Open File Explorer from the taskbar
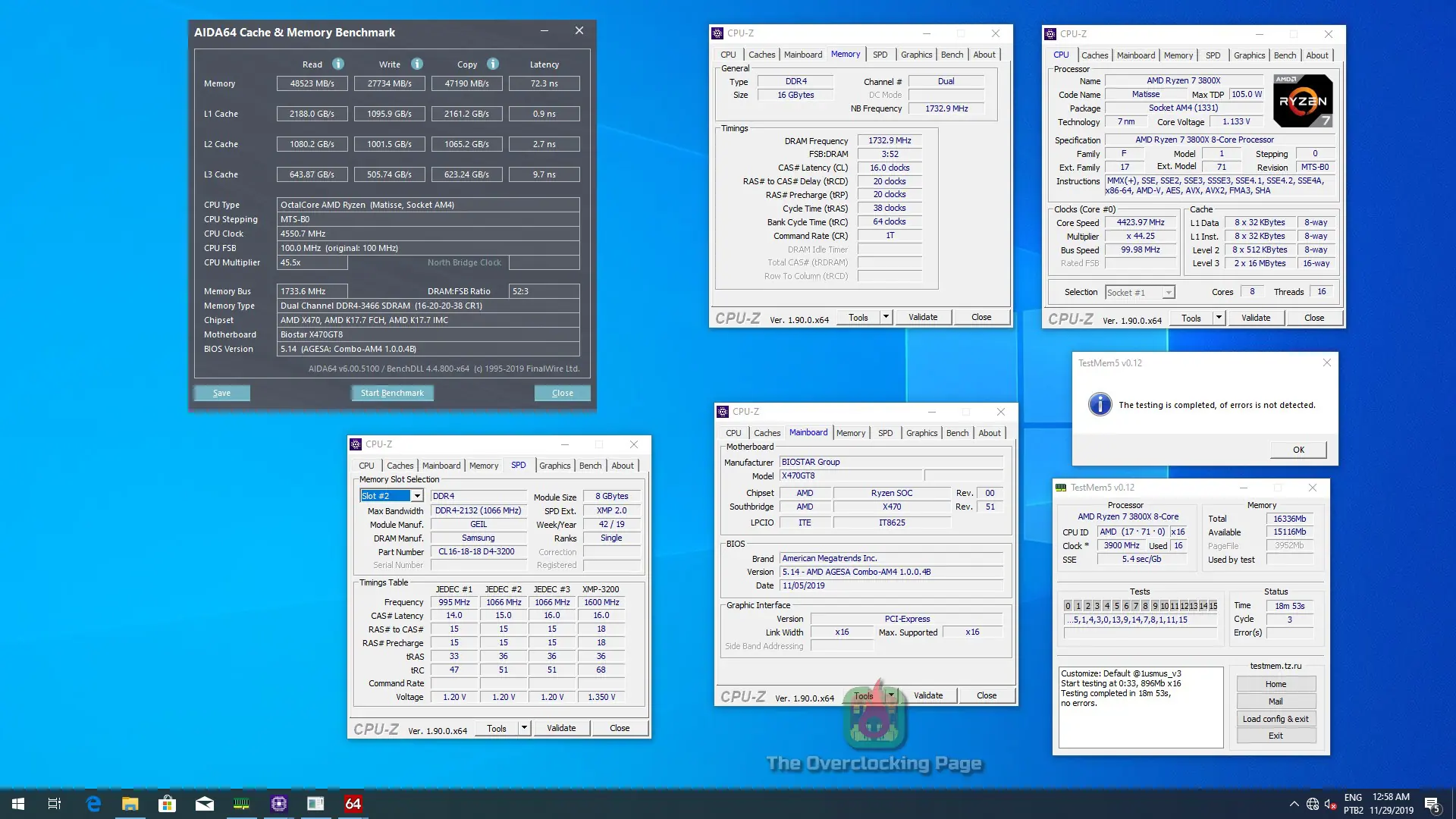1456x819 pixels. [130, 804]
